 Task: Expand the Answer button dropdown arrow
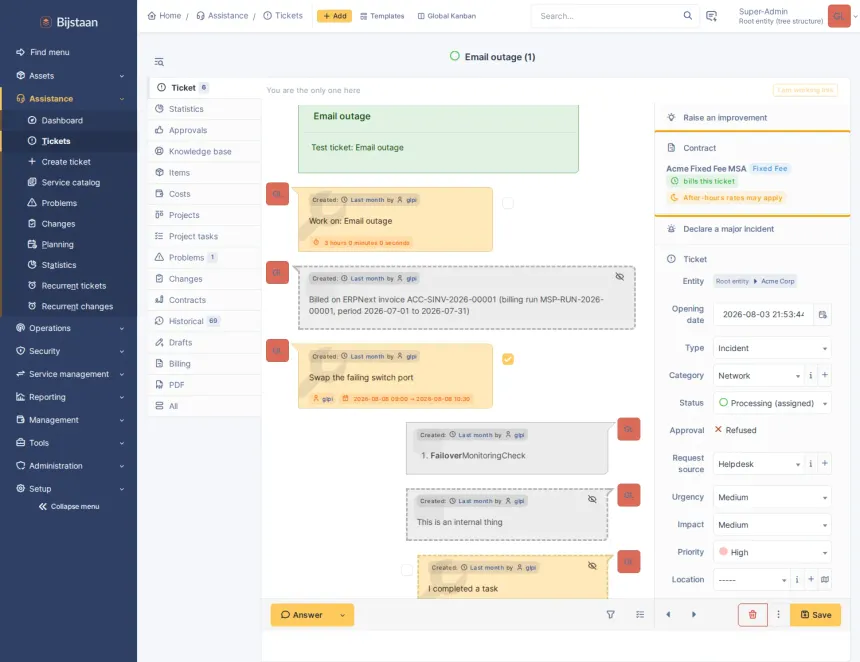(343, 615)
